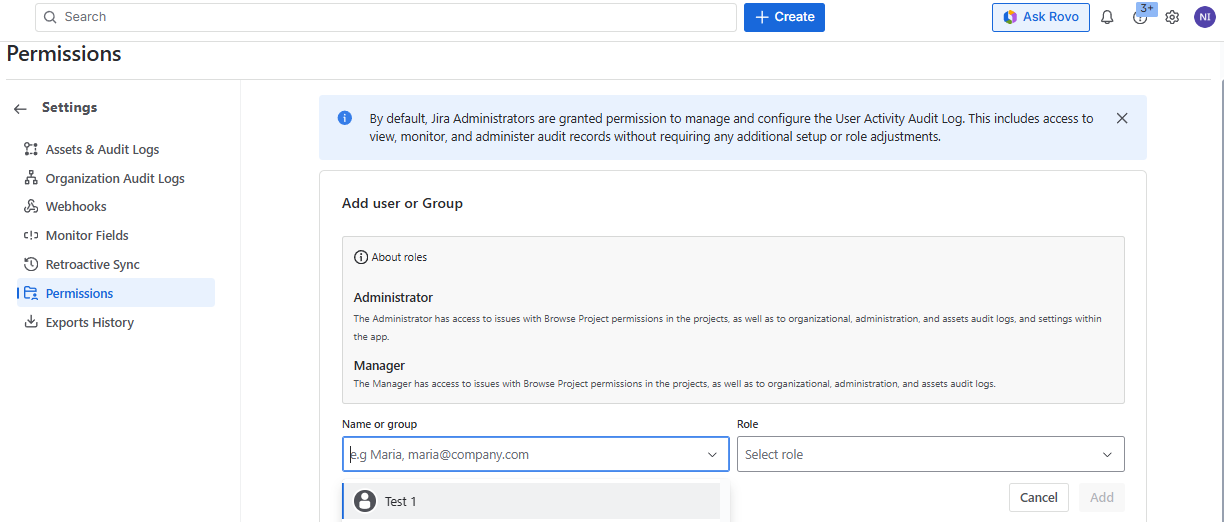
Task: Open the Select role dropdown
Action: pyautogui.click(x=931, y=454)
